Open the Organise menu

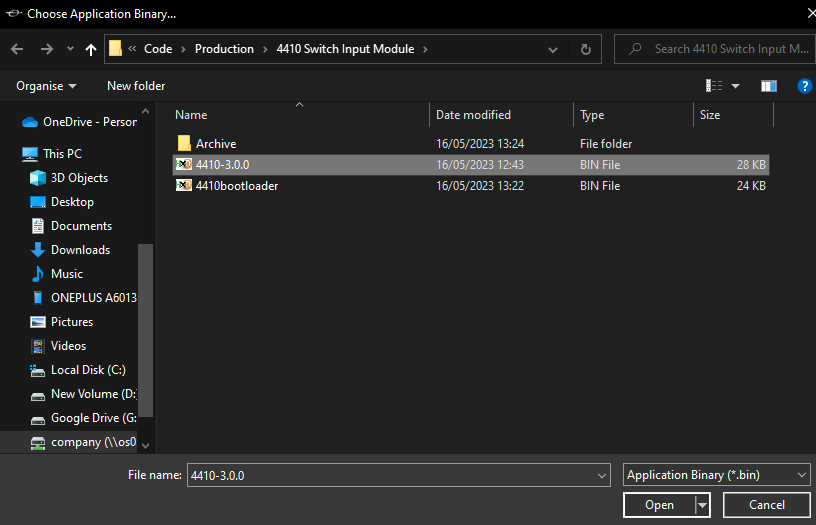pos(46,86)
